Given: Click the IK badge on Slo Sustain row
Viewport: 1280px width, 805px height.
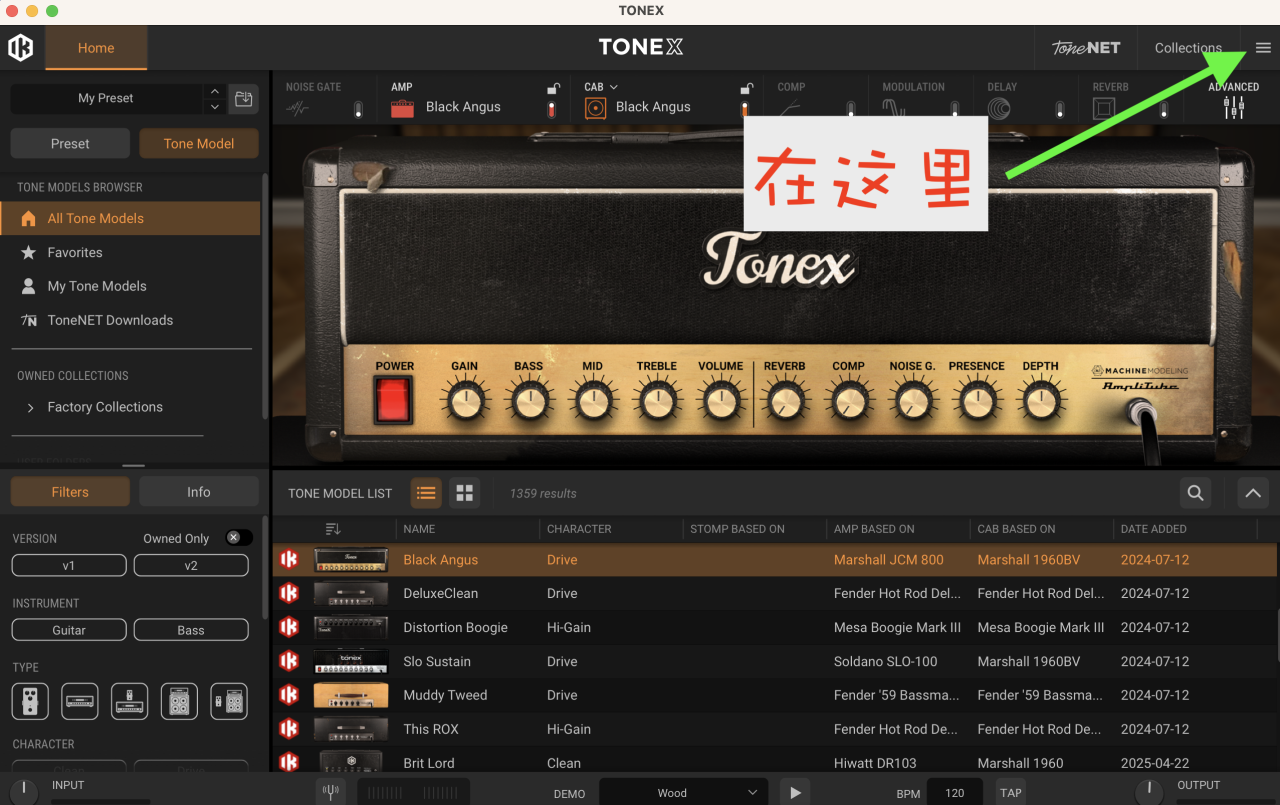Looking at the screenshot, I should (289, 661).
